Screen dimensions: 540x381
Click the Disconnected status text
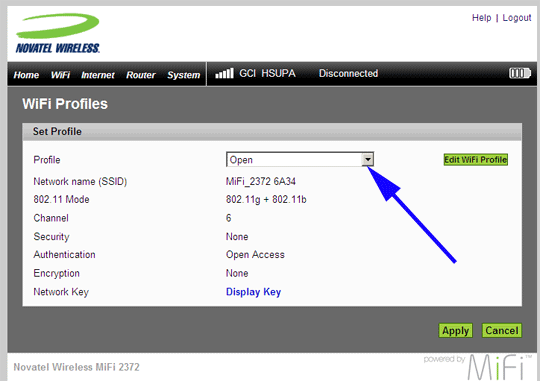pos(348,73)
